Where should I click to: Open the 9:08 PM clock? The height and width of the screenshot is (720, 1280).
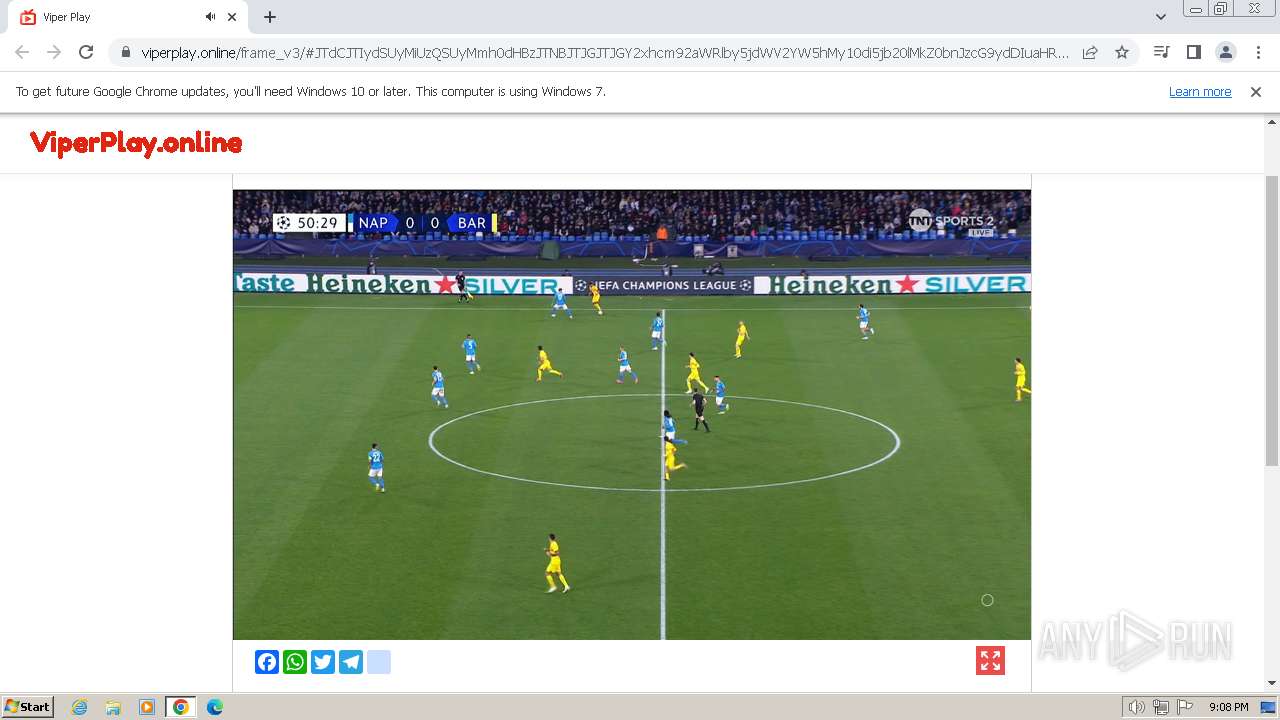(1228, 707)
